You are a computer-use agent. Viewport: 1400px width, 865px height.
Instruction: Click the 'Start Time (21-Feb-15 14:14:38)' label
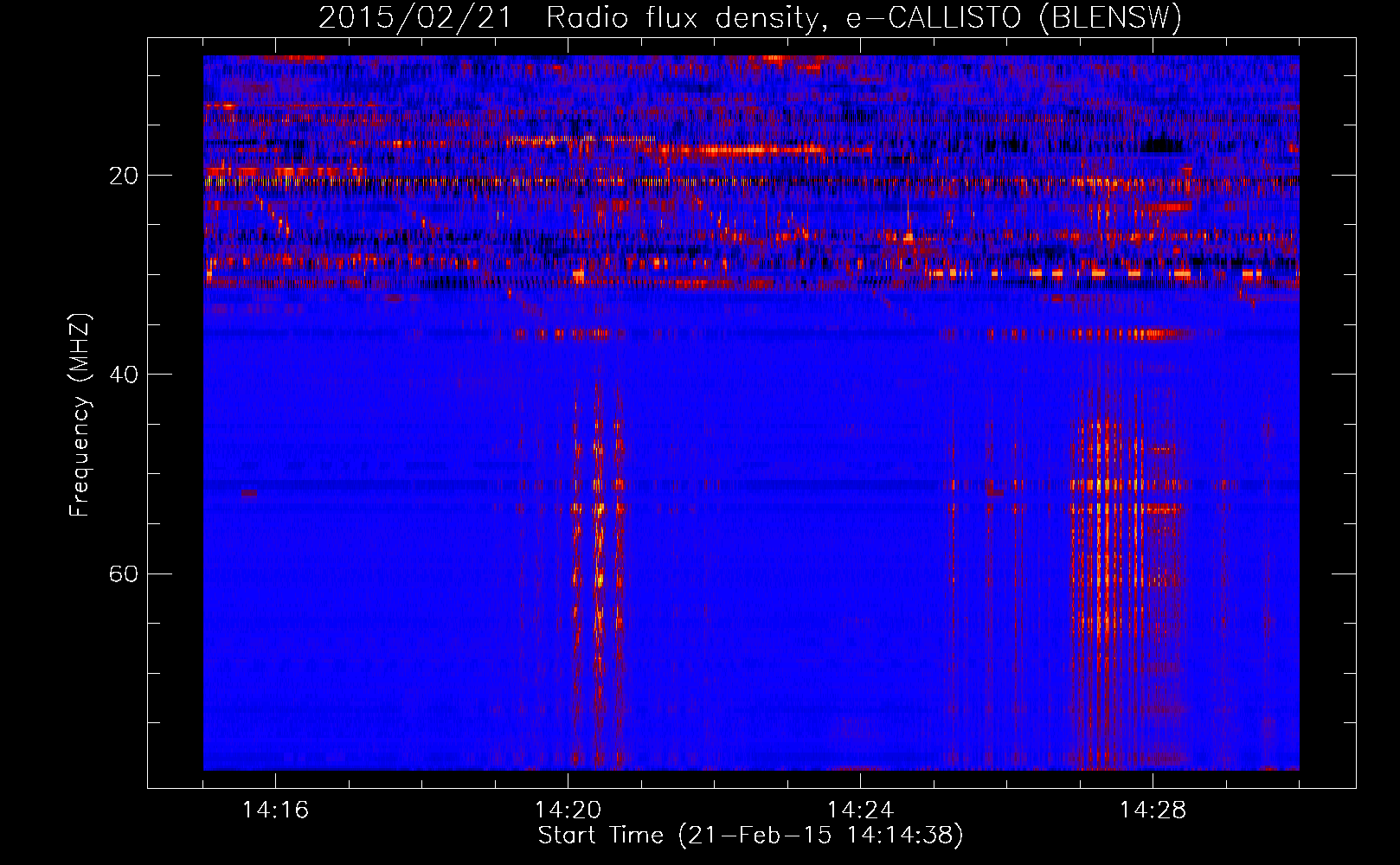click(x=750, y=836)
